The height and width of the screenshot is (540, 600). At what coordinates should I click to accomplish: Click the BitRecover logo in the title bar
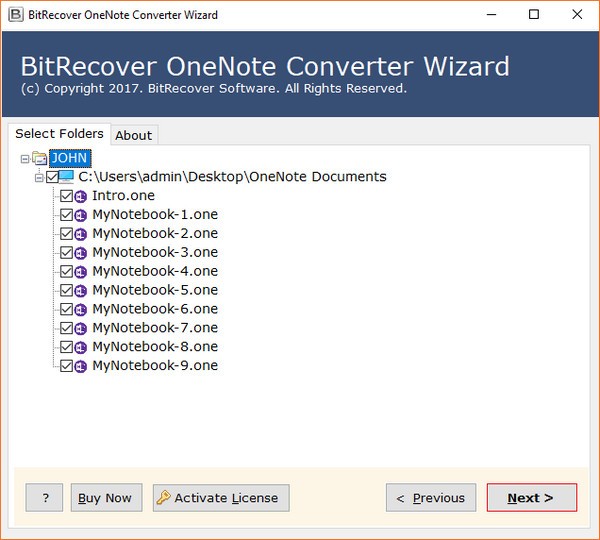pyautogui.click(x=16, y=15)
